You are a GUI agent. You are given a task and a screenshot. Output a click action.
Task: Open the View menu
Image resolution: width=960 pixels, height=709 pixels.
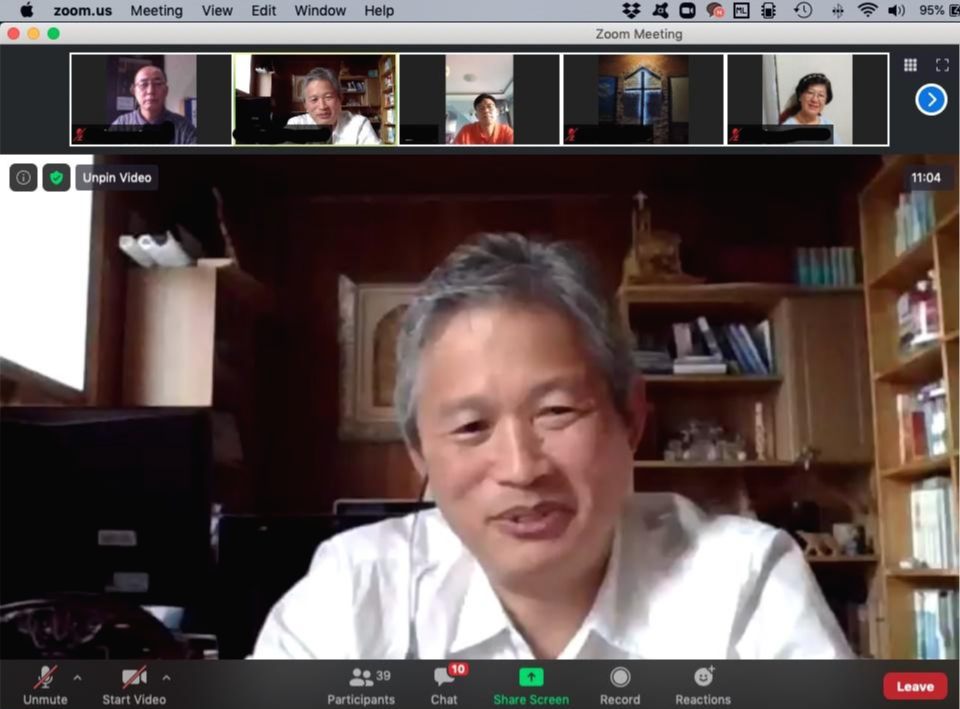[217, 10]
